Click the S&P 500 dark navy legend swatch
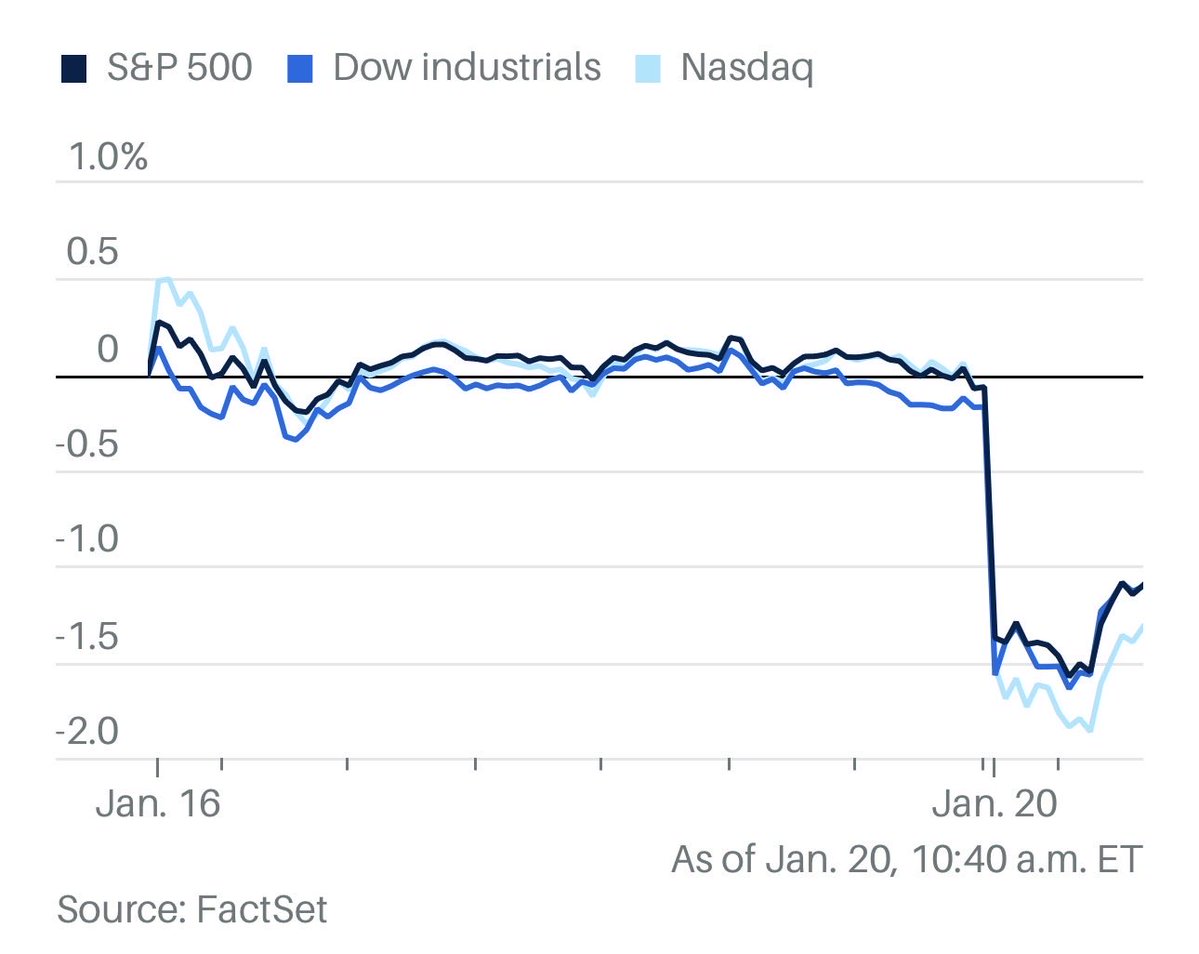1199x954 pixels. [71, 68]
